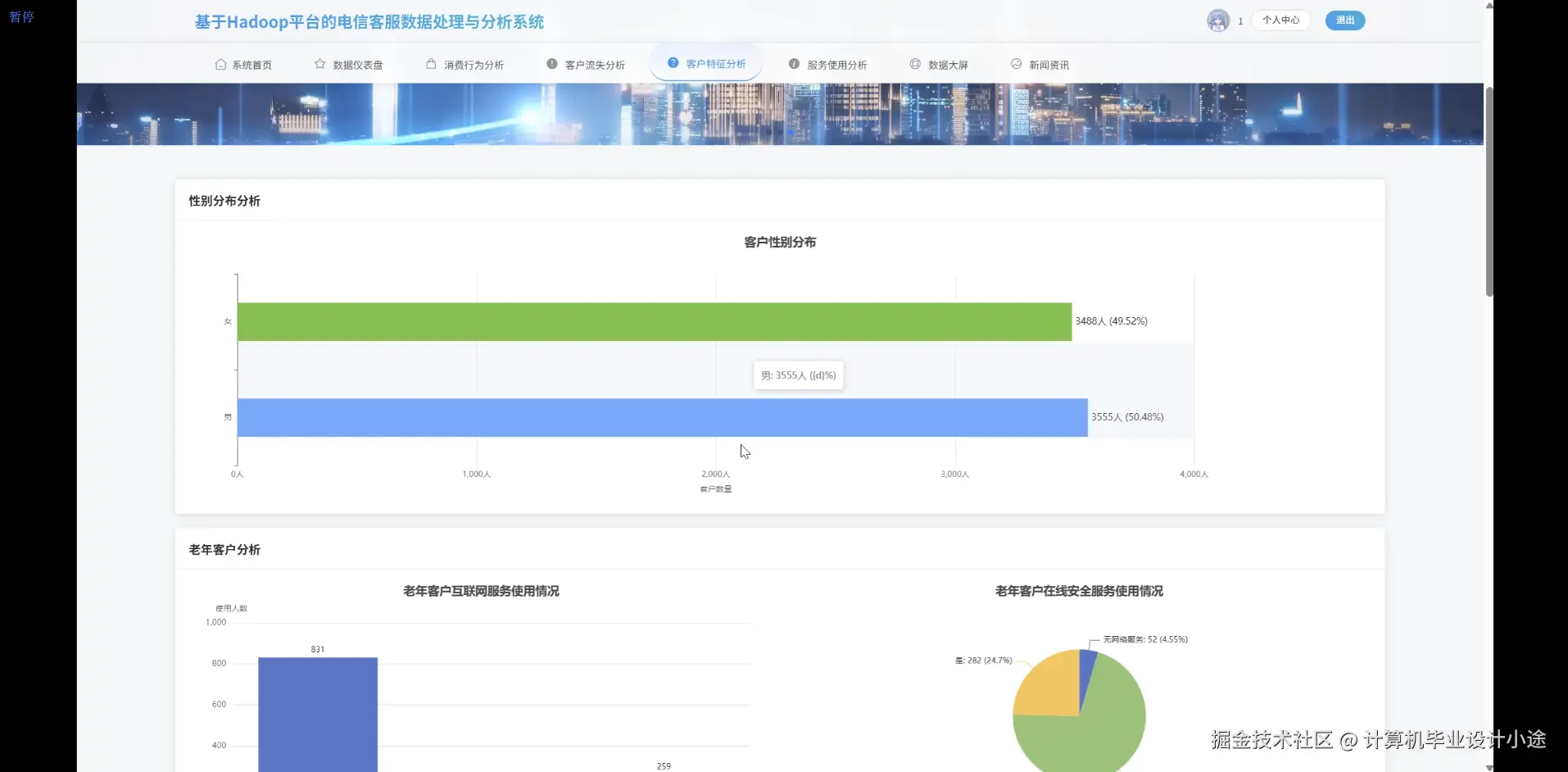Click the 使用人数 axis label

(231, 608)
